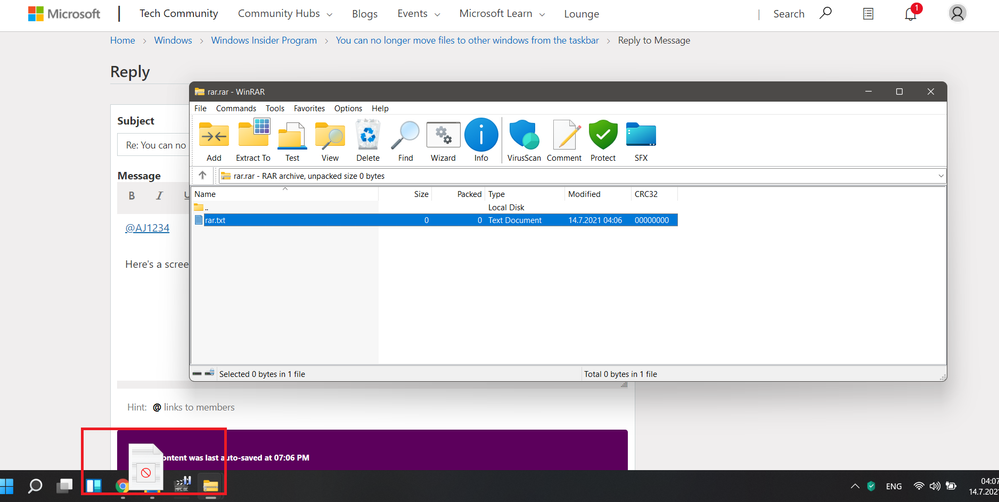Screen dimensions: 999x502
Task: Click the '00000000' CRC32 cell
Action: pos(652,220)
